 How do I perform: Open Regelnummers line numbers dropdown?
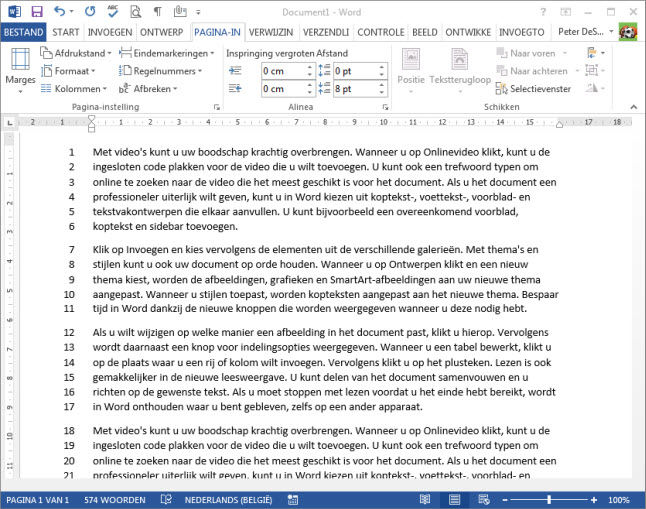[160, 71]
